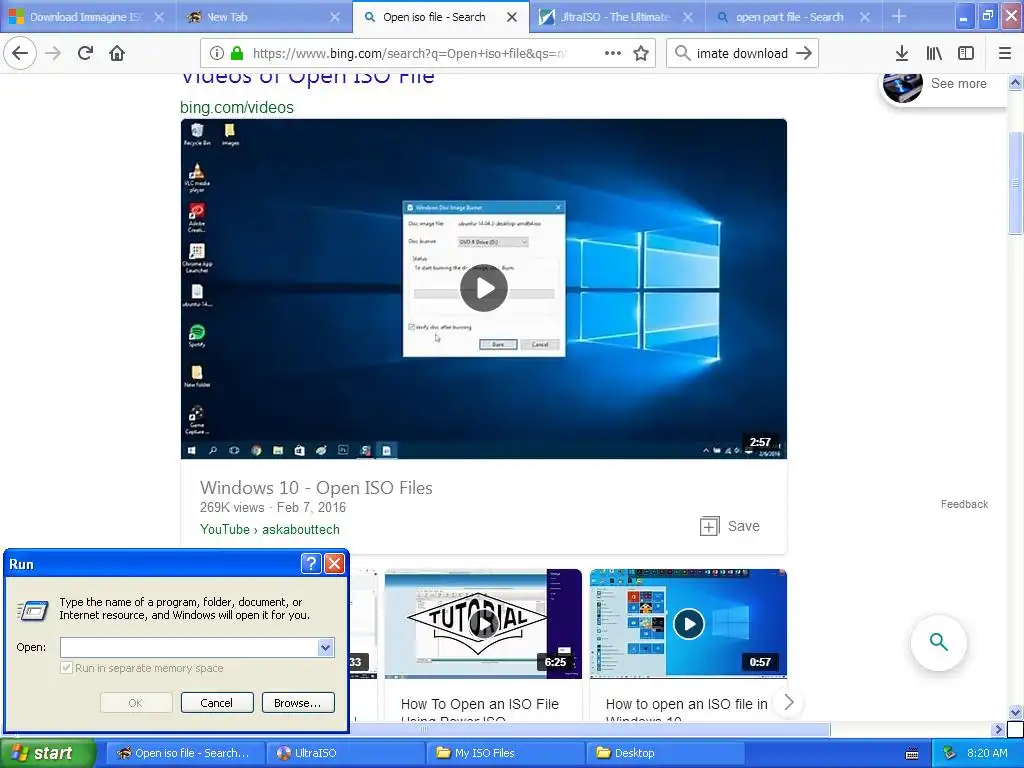Click the search bar magnifier icon
This screenshot has height=768, width=1024.
point(682,53)
